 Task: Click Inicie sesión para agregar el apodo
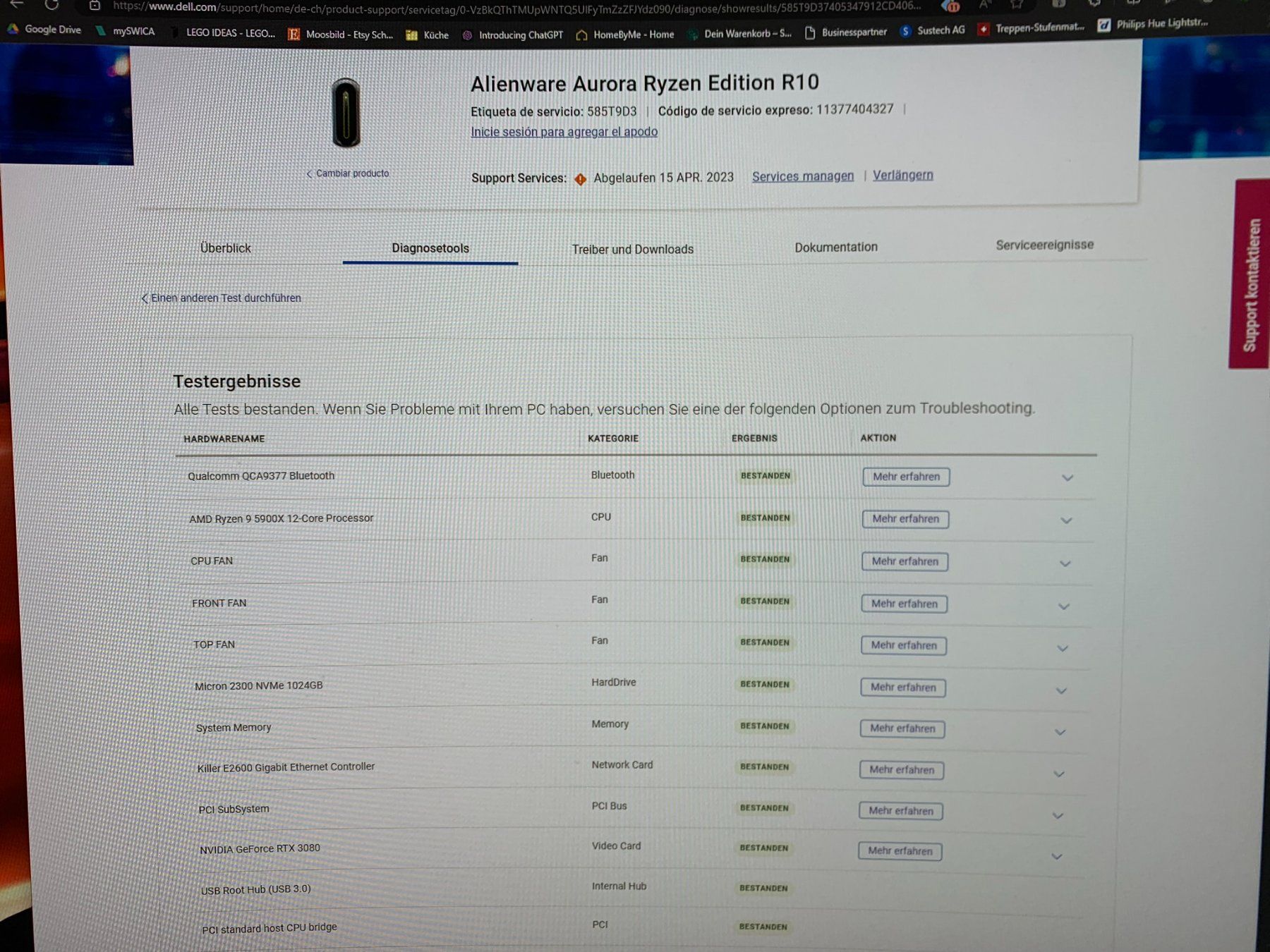(564, 132)
